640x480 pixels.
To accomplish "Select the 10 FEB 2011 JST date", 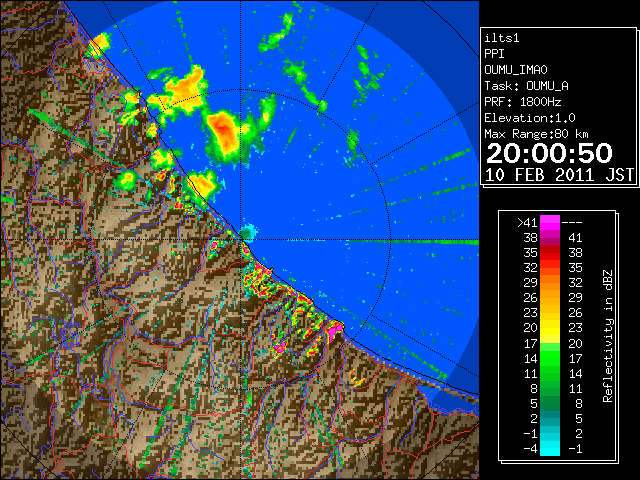I will (560, 175).
